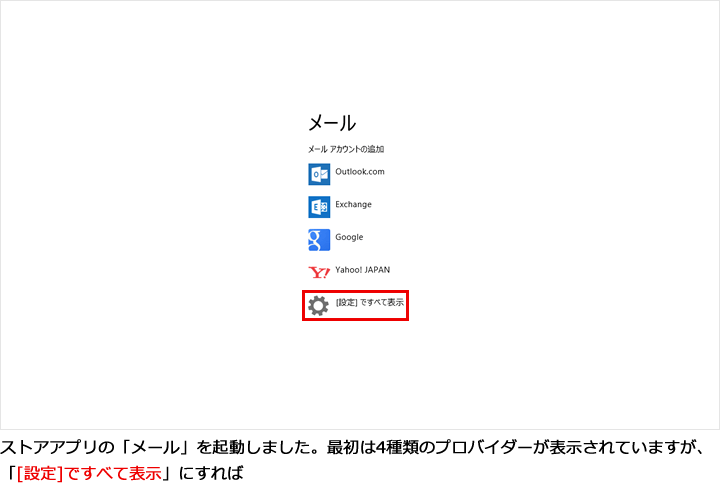Pick the Google account label
Screen dimensions: 720x483
click(349, 237)
